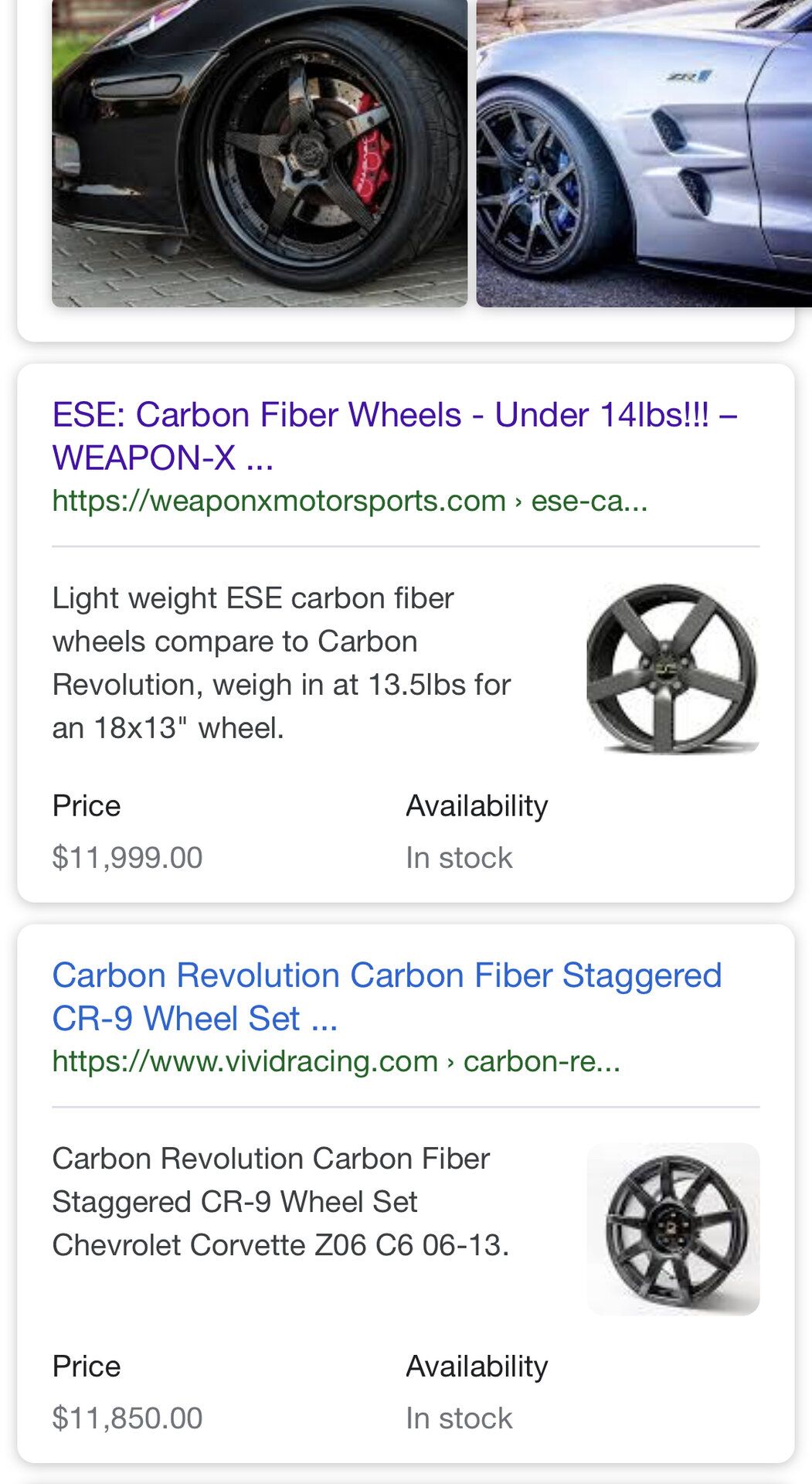Click the $11,999.00 price value
Screen dimensions: 812x1484
127,857
